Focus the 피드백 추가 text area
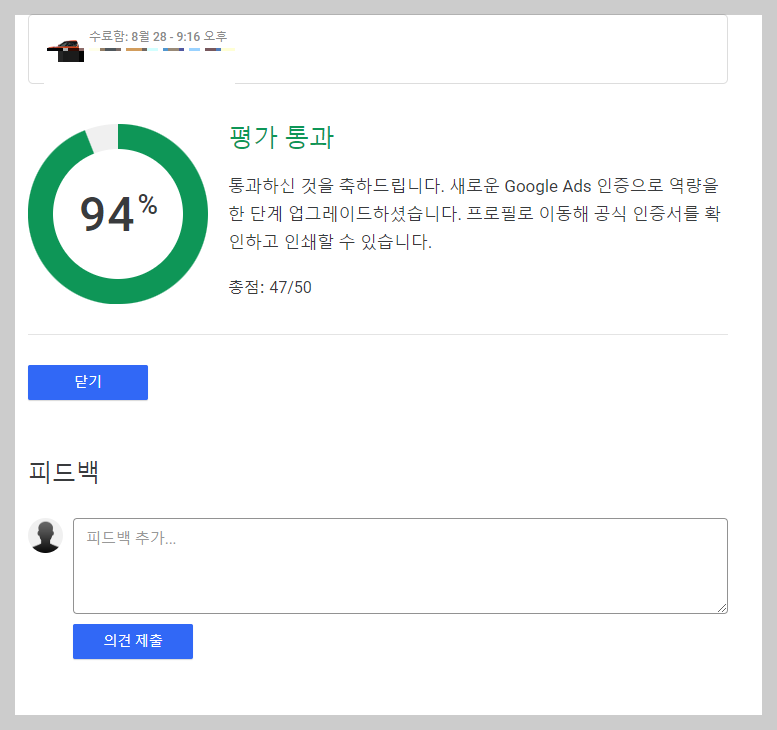Screen dimensions: 777x730 [x=400, y=565]
